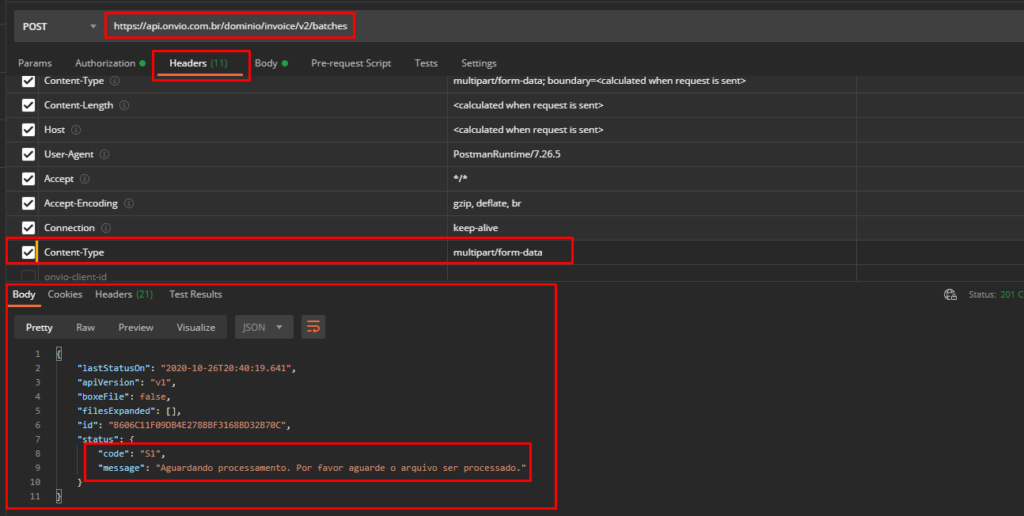1024x516 pixels.
Task: Click info icon beside Host
Action: 76,130
